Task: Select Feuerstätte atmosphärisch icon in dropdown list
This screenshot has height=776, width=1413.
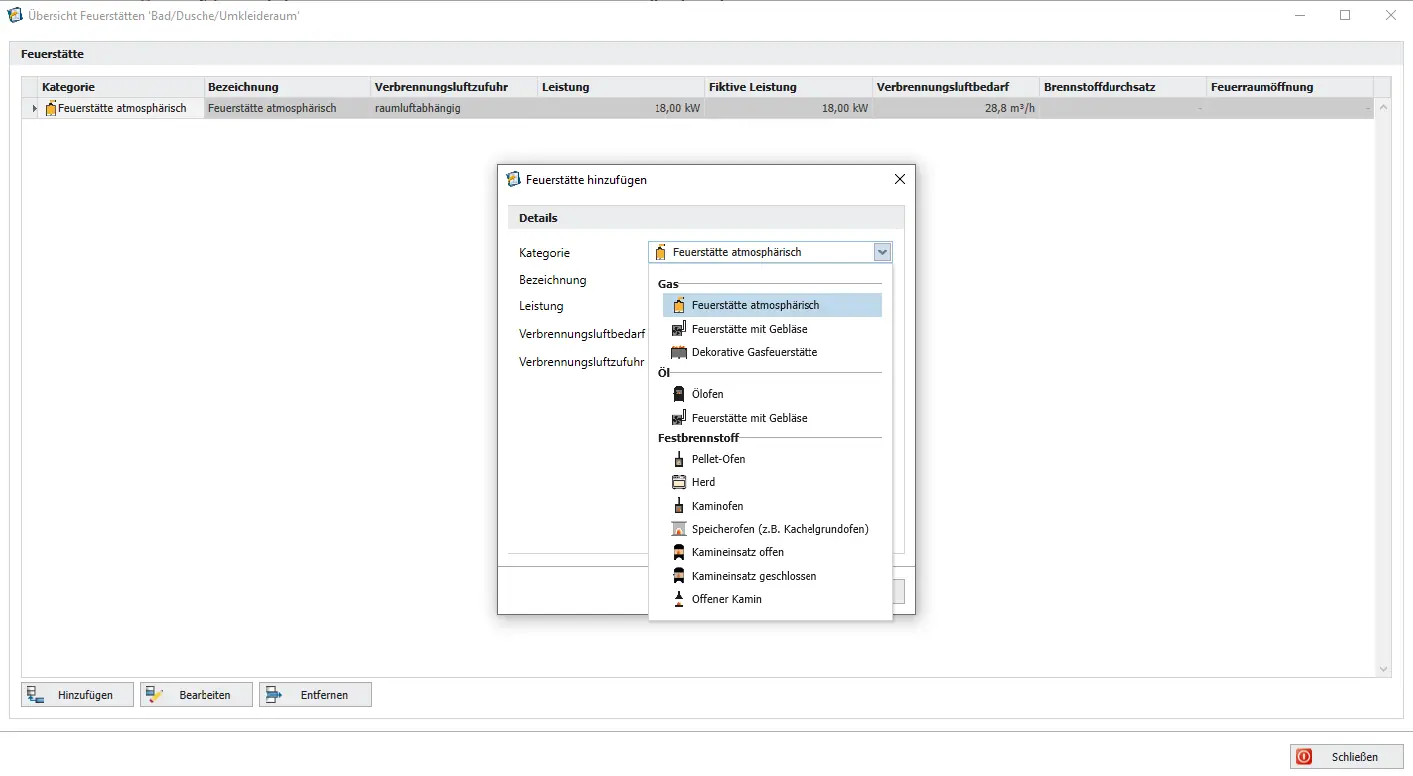Action: (x=679, y=305)
